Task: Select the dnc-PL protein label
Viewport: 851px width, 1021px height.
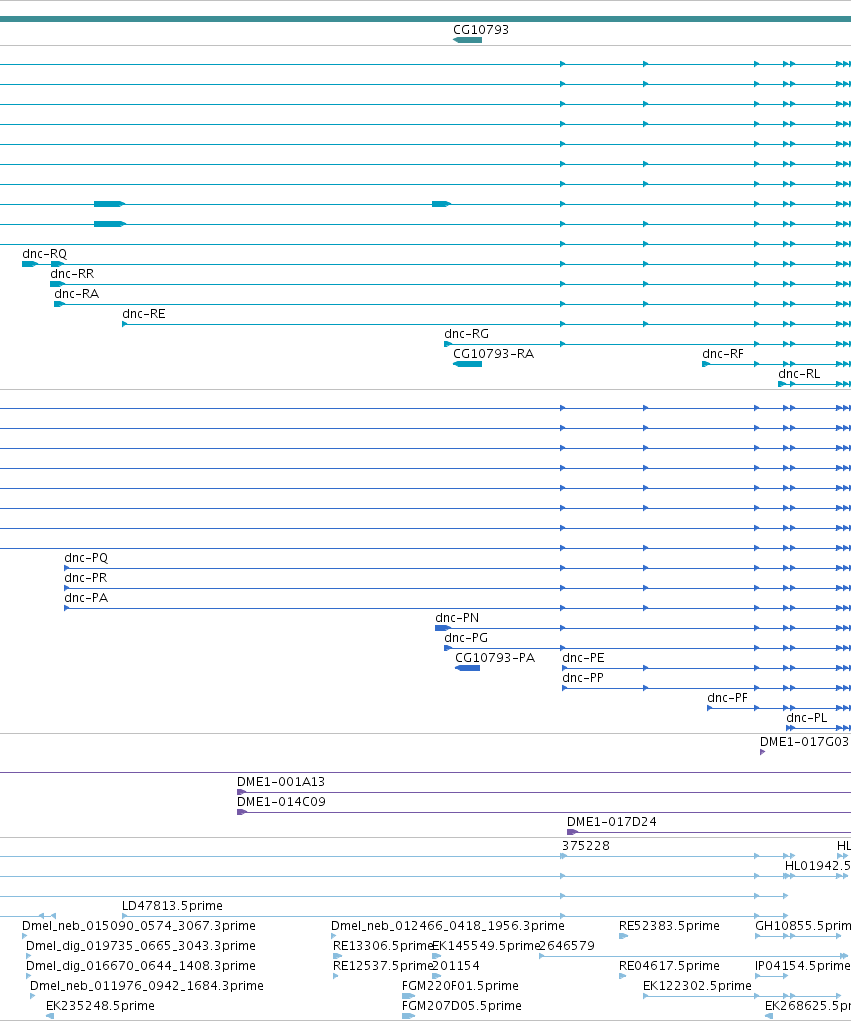Action: [807, 718]
